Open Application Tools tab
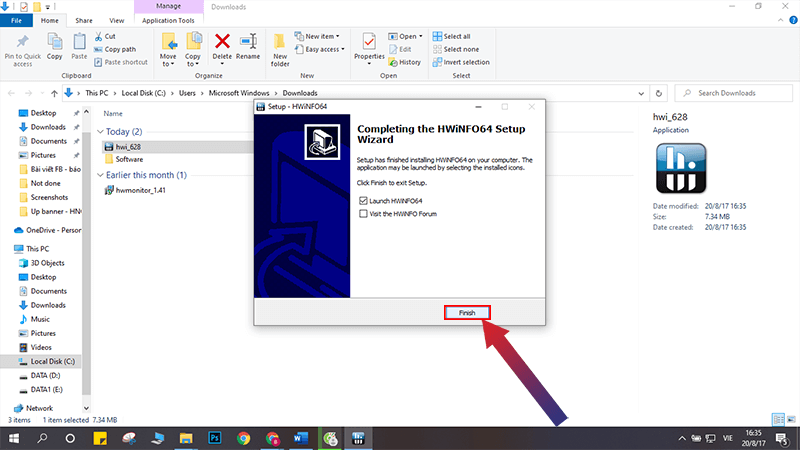 (x=168, y=20)
